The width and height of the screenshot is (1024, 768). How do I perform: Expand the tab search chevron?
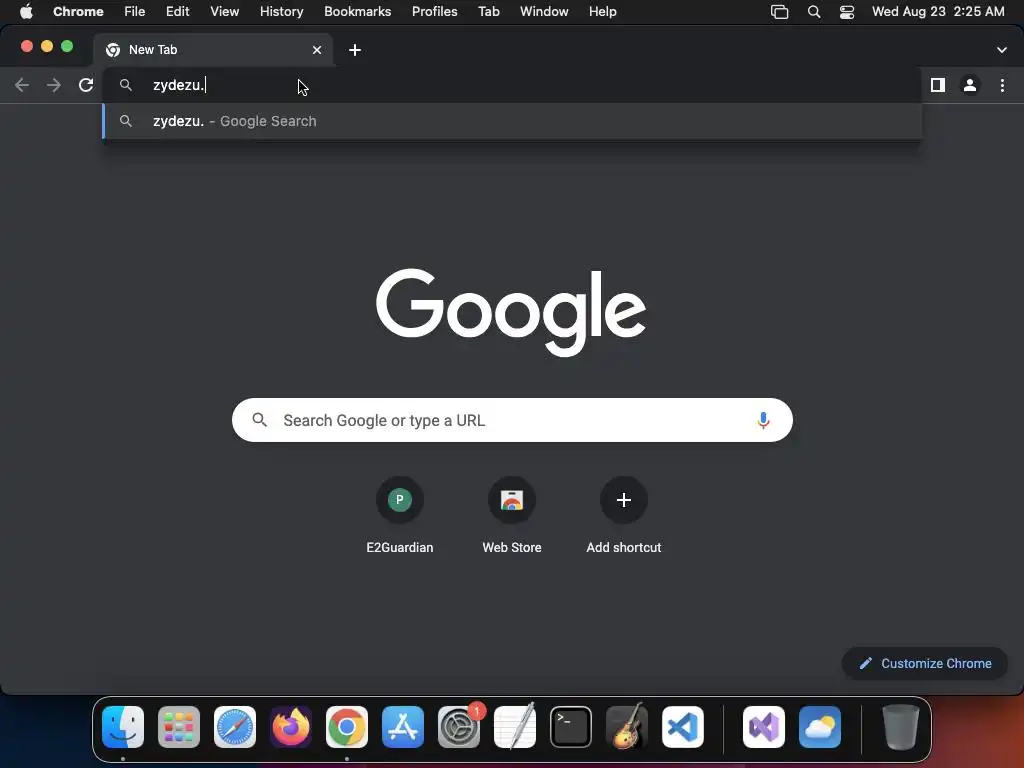click(x=1002, y=50)
